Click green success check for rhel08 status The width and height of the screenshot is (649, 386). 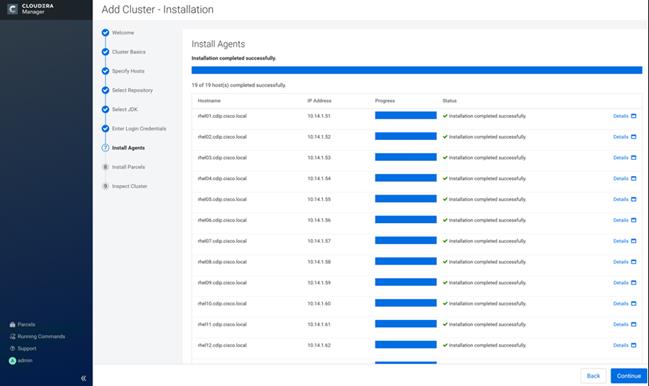point(445,261)
